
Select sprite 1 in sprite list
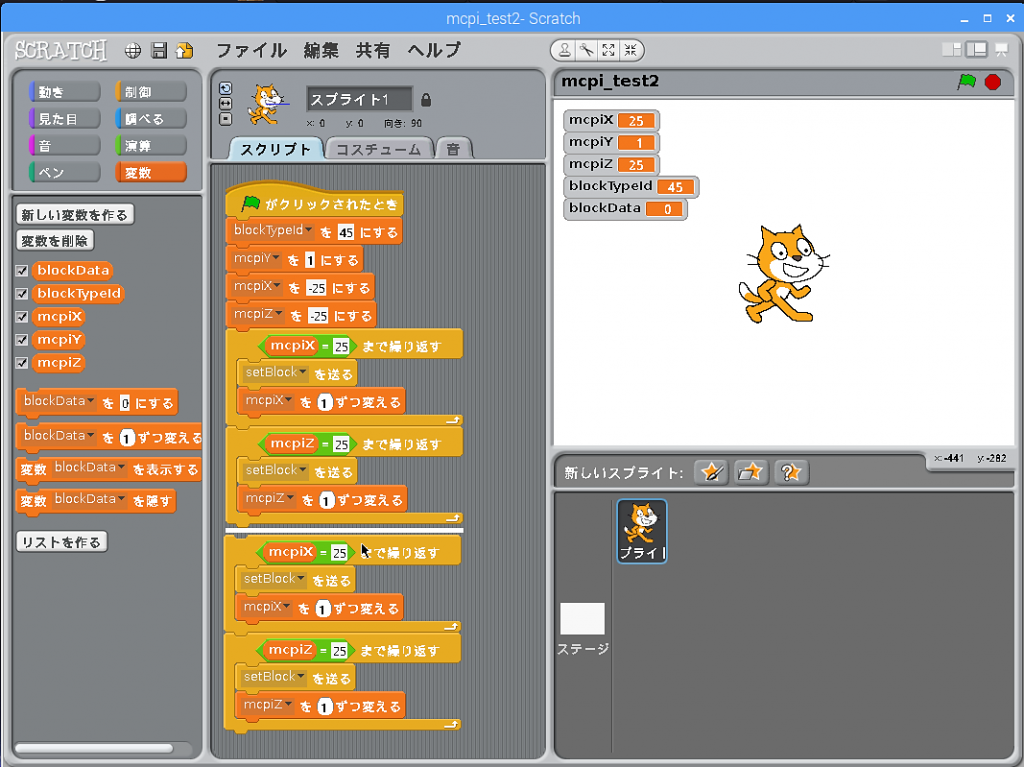pyautogui.click(x=642, y=531)
